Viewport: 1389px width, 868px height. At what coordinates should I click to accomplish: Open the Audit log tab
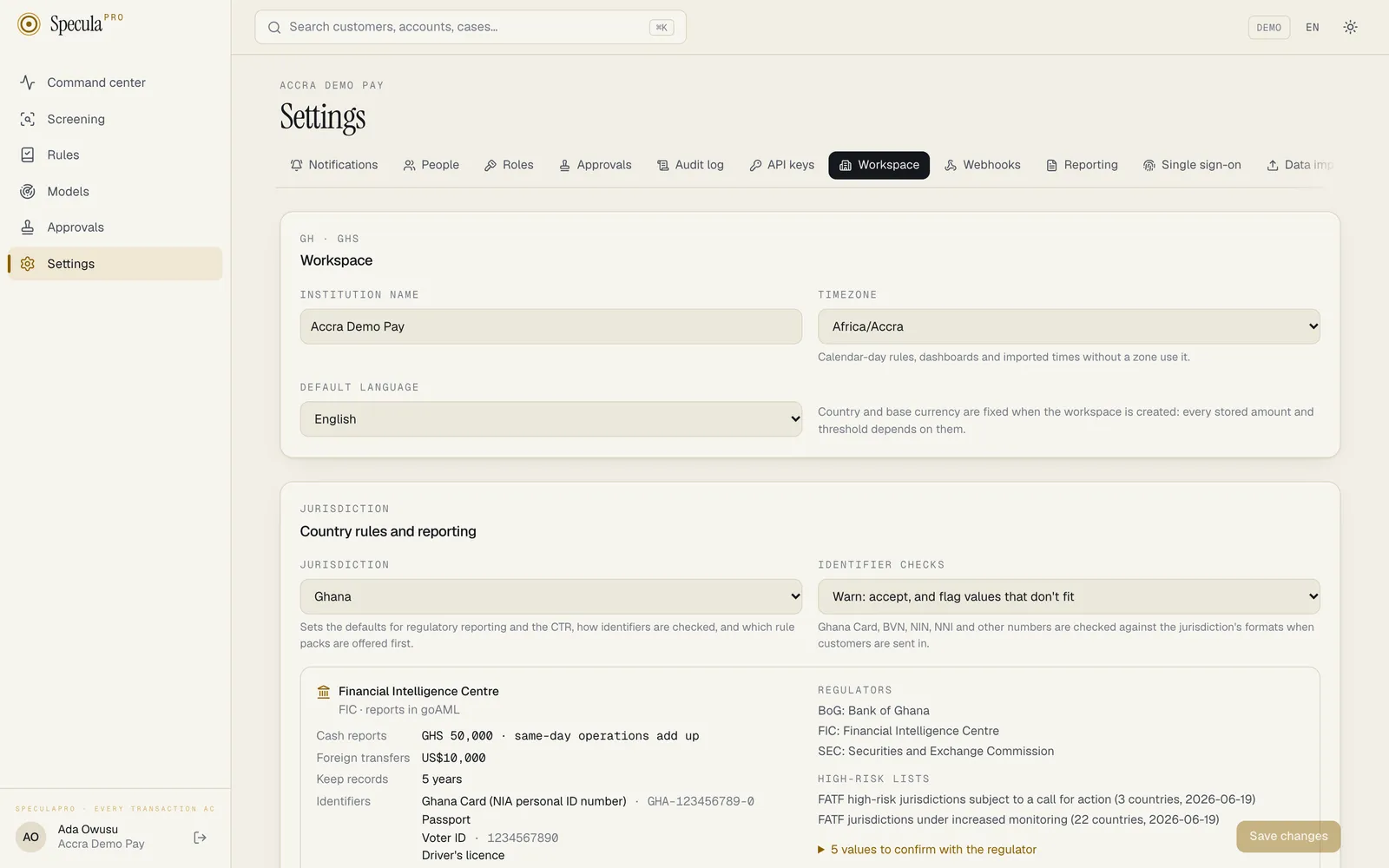691,165
